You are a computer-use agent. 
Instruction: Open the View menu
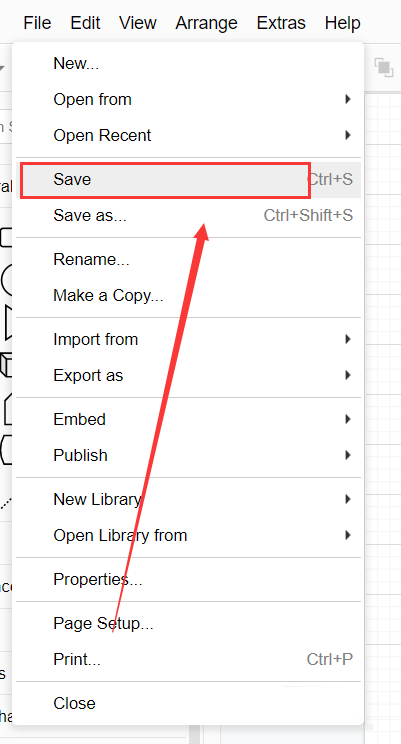tap(138, 22)
